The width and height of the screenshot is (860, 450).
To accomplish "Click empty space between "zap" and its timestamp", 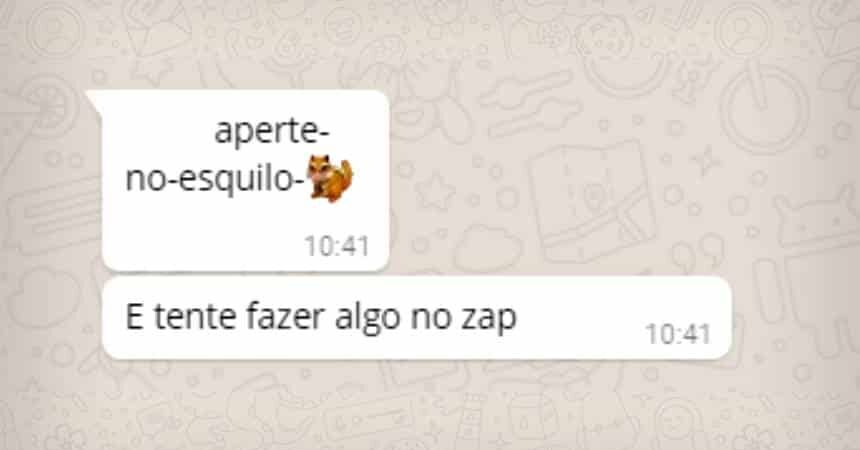I will [580, 318].
